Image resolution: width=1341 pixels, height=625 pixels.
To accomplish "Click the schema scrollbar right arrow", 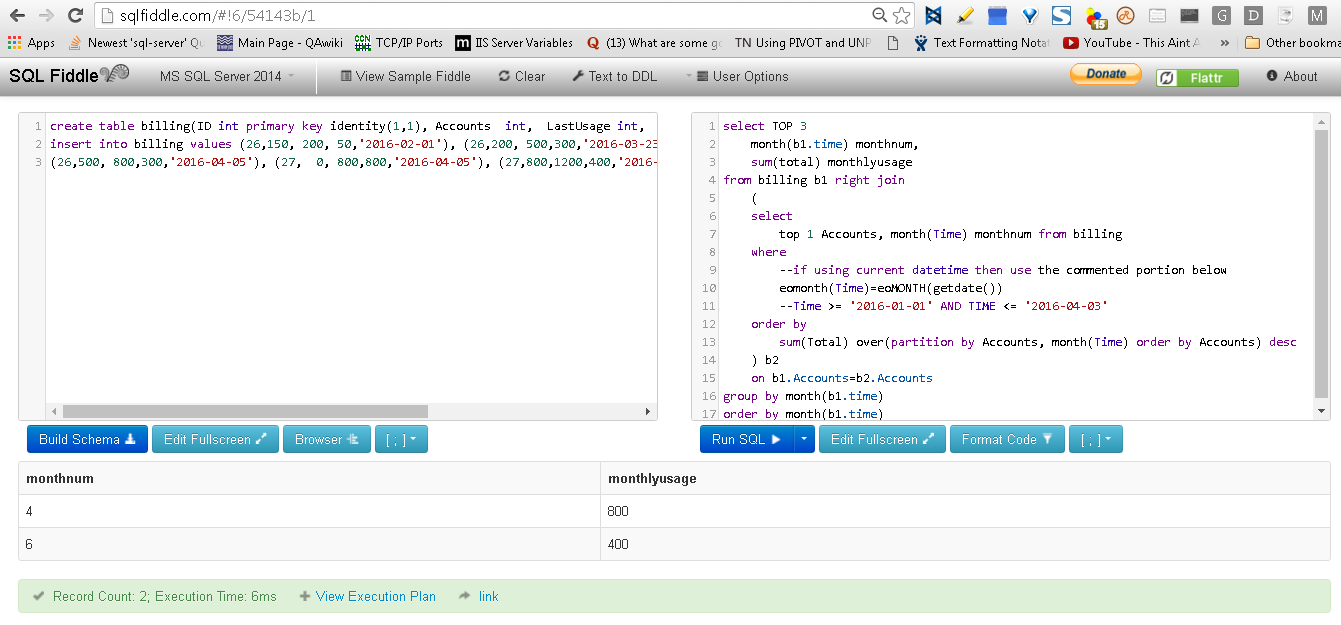I will [x=647, y=411].
